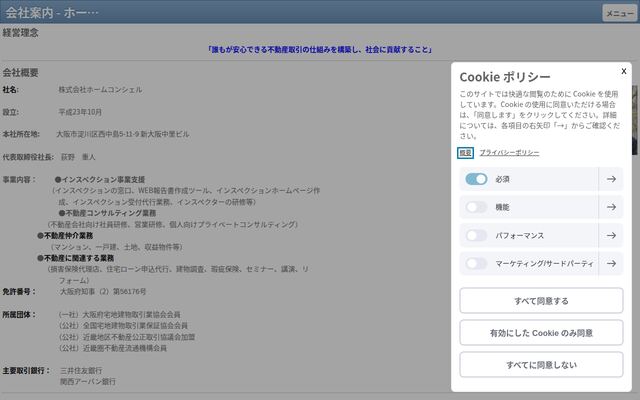Close the Cookie policy dialog with X
640x400 pixels.
[624, 71]
